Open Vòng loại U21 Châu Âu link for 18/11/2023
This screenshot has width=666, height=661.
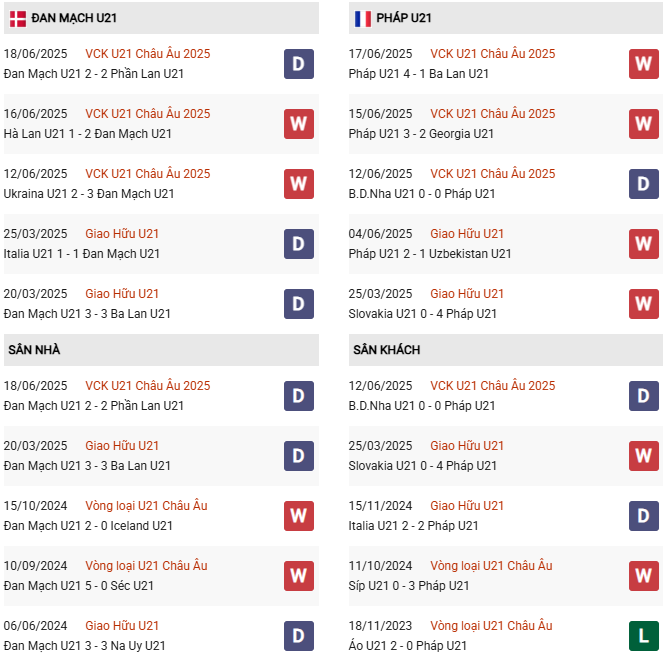click(491, 626)
